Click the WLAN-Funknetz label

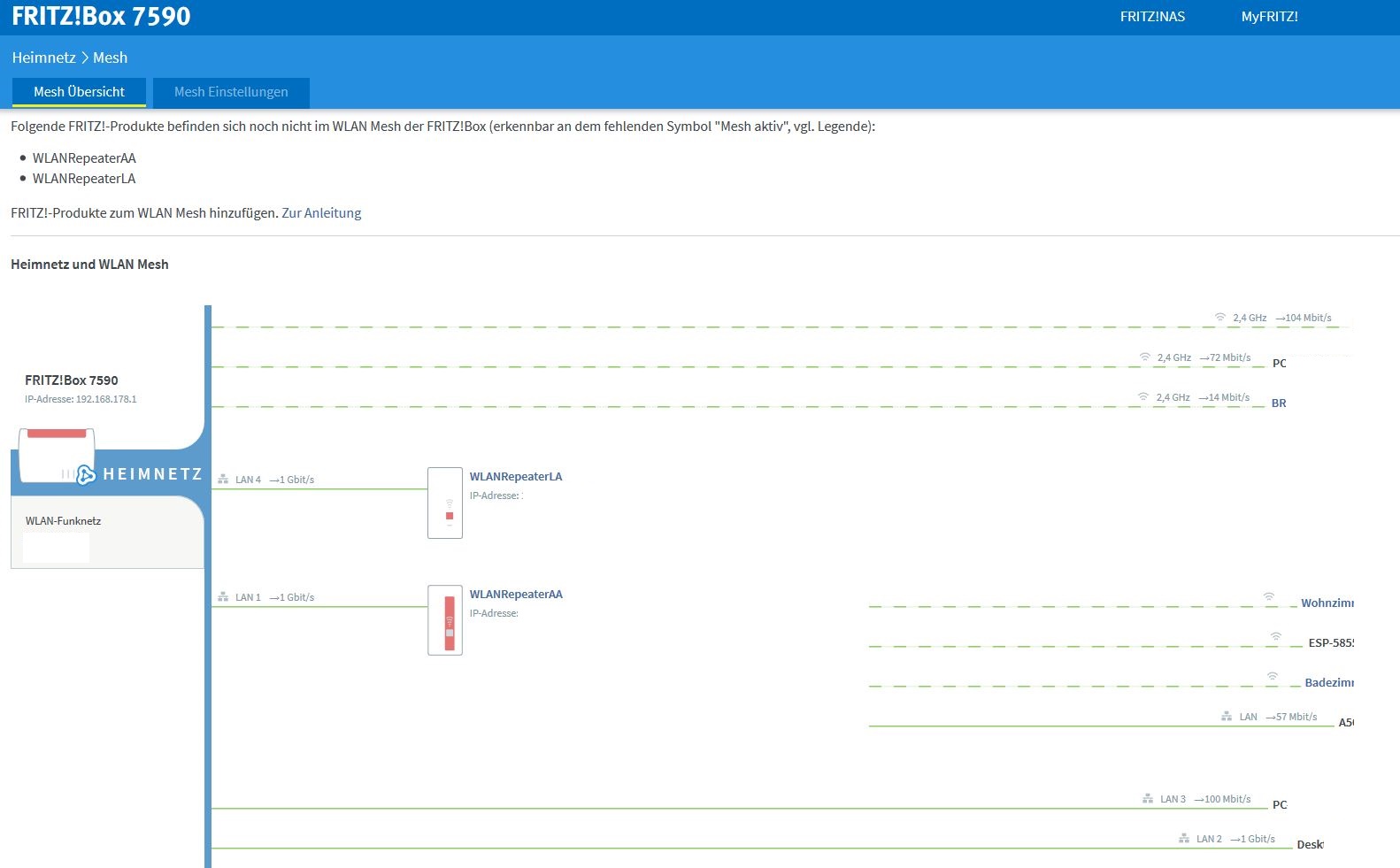[x=63, y=521]
